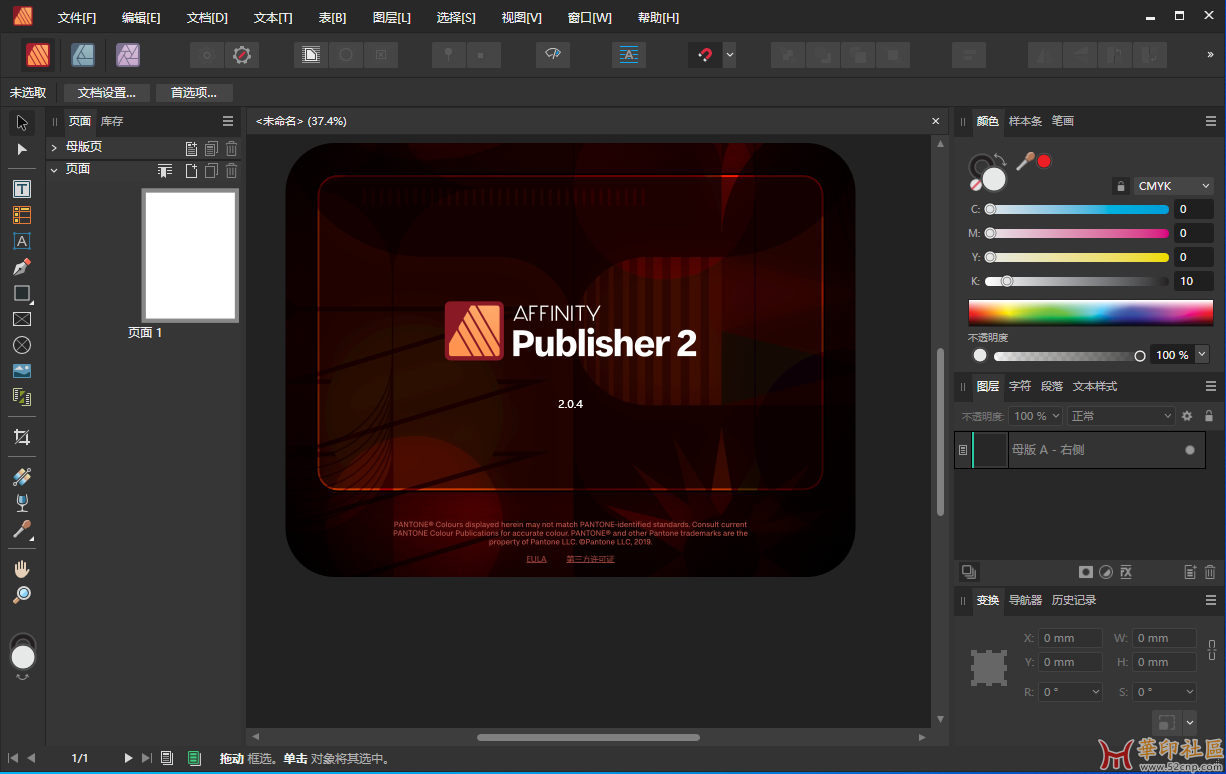The image size is (1226, 774).
Task: Select the Colour Picker tool in toolbox
Action: (x=22, y=529)
